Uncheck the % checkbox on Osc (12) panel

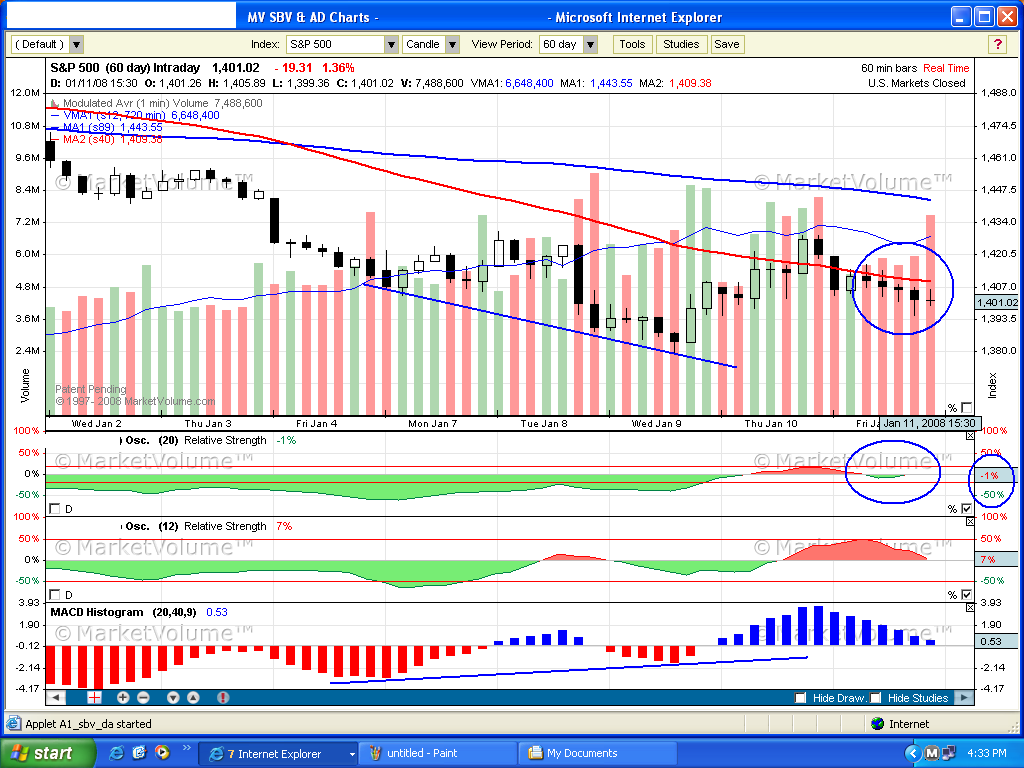967,594
